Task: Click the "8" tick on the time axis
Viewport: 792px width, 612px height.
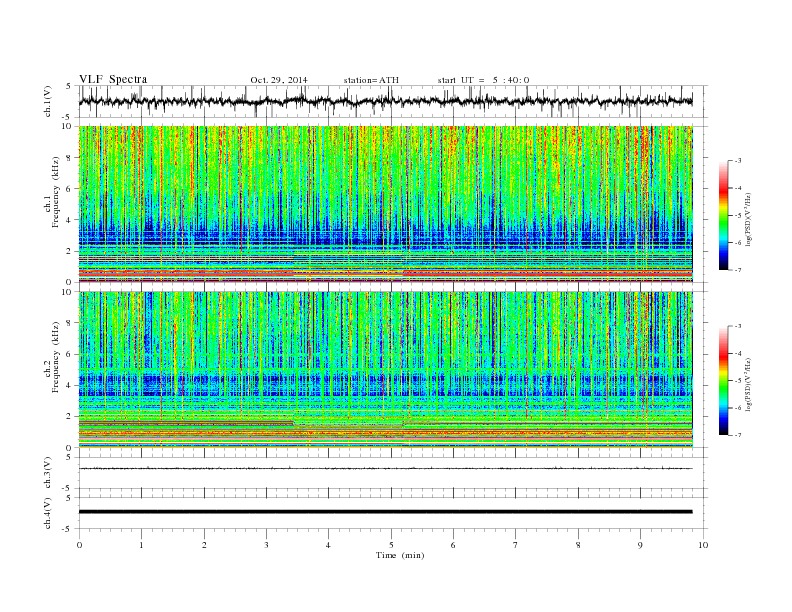Action: click(x=578, y=545)
